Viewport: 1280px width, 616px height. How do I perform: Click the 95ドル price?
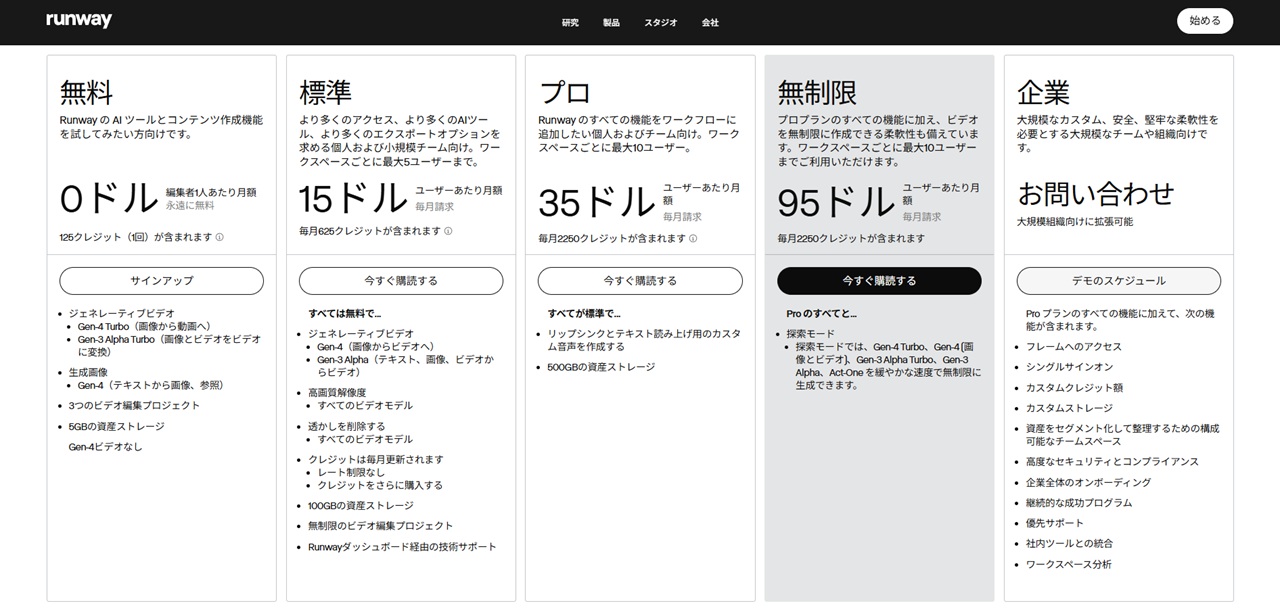(836, 203)
